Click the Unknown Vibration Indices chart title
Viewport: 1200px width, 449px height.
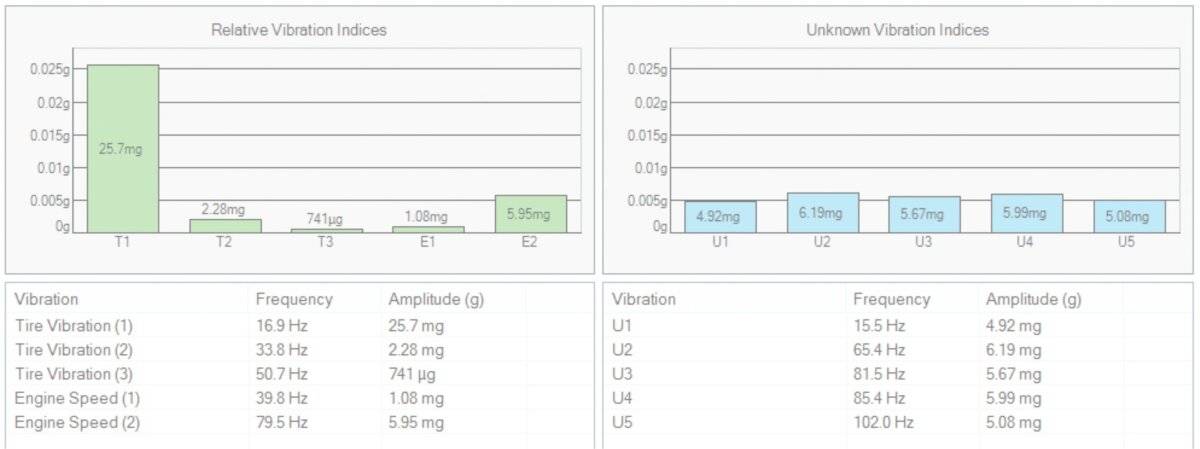point(897,30)
